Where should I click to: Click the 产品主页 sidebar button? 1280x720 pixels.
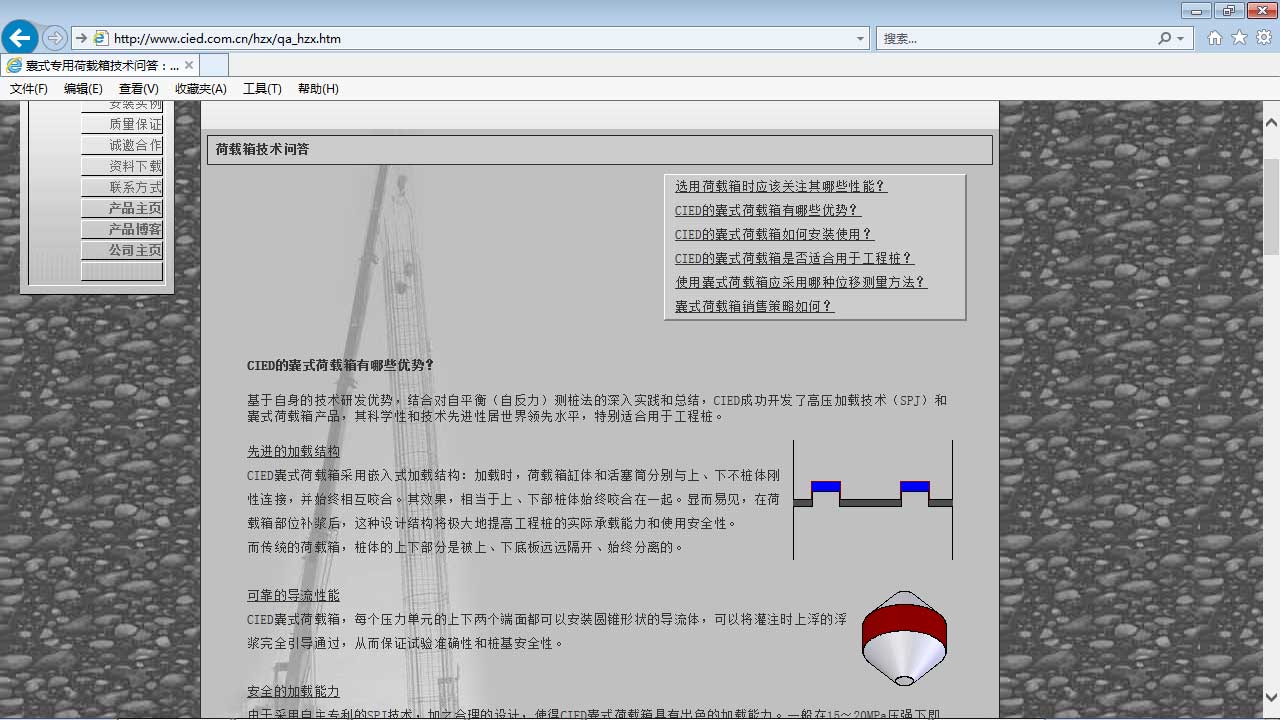tap(122, 208)
